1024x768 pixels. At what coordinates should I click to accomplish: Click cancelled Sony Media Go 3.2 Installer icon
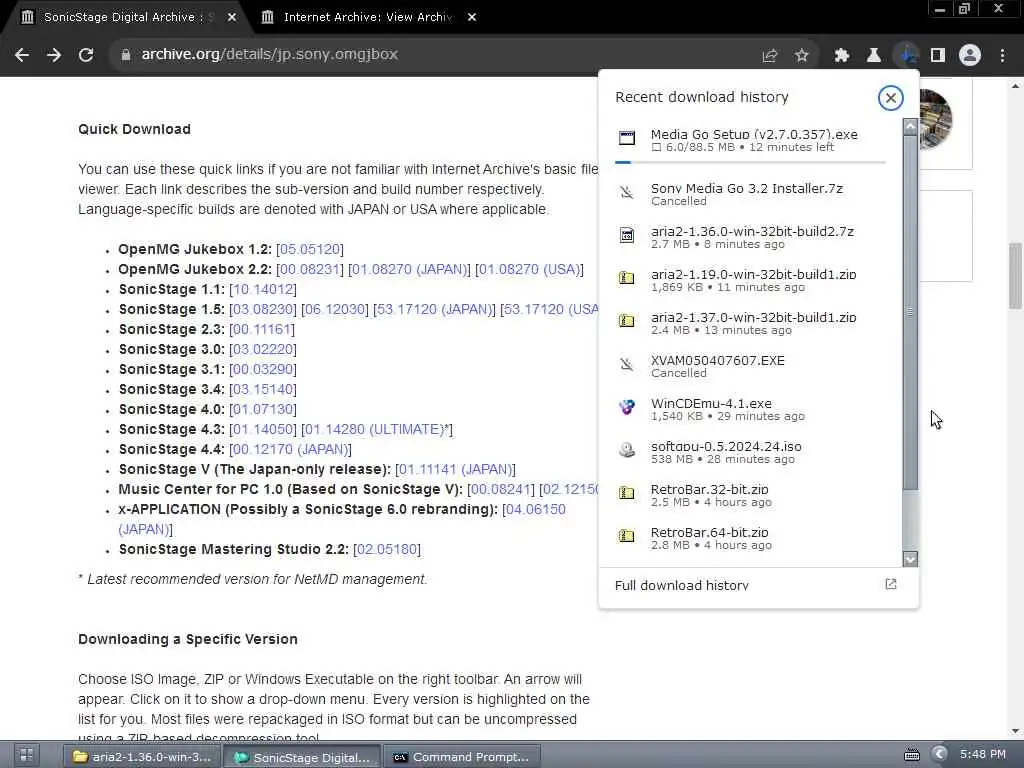click(x=626, y=192)
